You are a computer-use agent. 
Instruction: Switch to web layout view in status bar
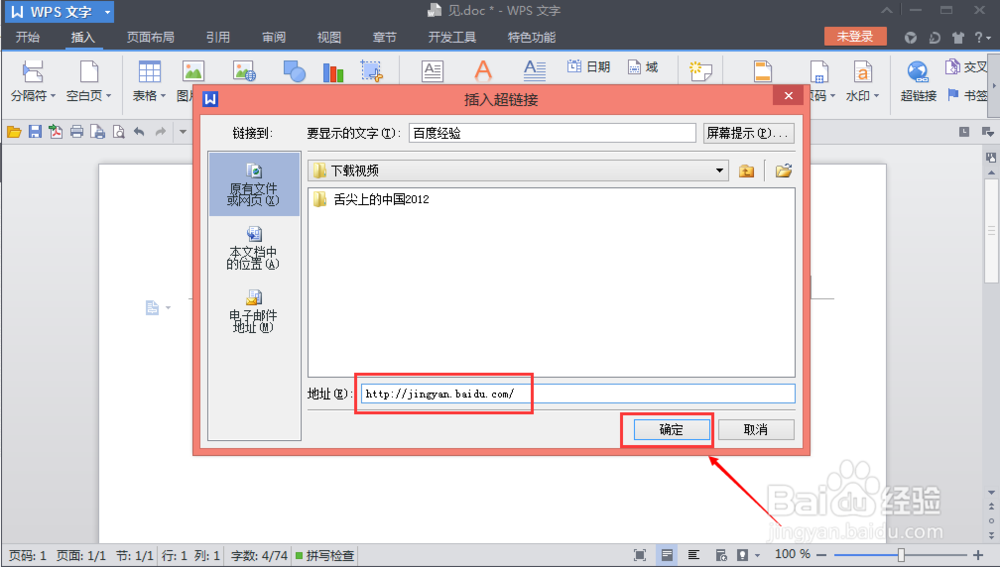point(721,555)
